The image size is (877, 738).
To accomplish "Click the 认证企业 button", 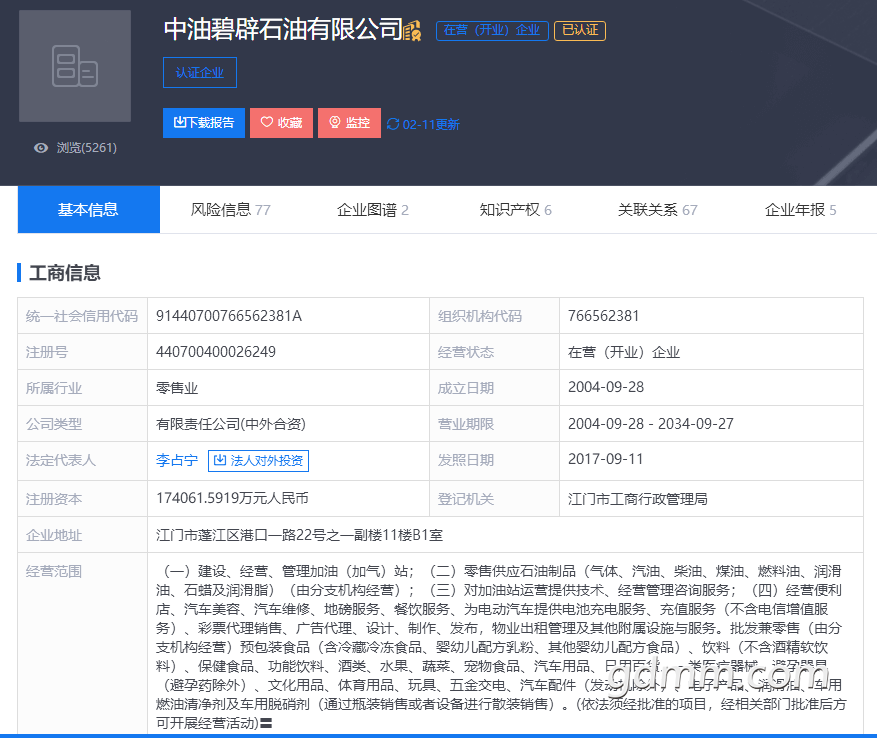I will pos(200,73).
